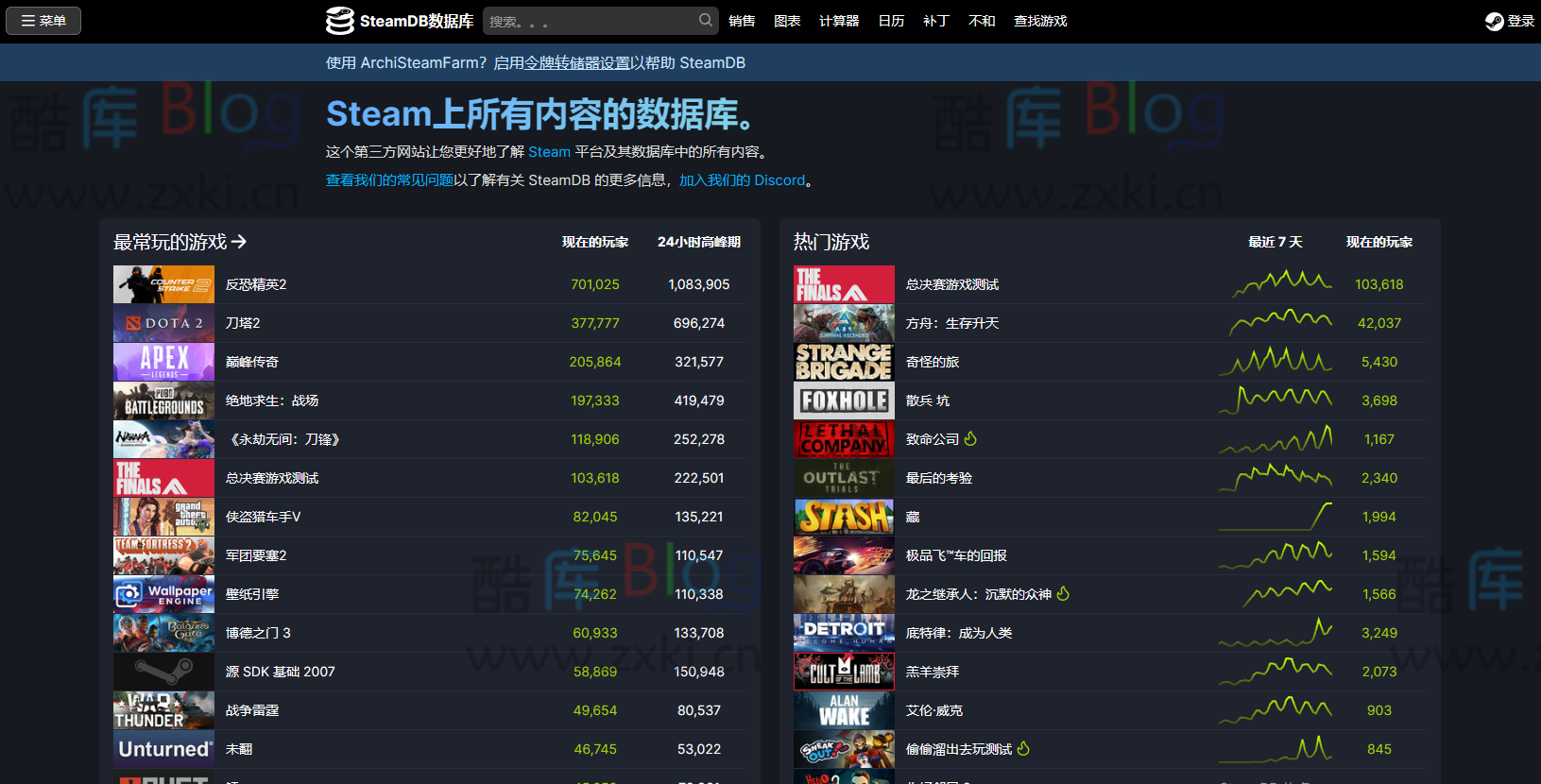Open the Steam platform link in description
The height and width of the screenshot is (784, 1541).
click(x=549, y=151)
